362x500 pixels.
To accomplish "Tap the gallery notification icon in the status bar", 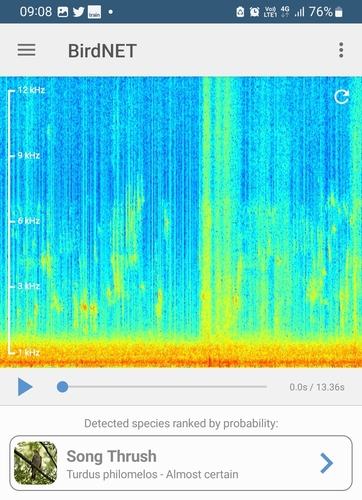I will 63,12.
